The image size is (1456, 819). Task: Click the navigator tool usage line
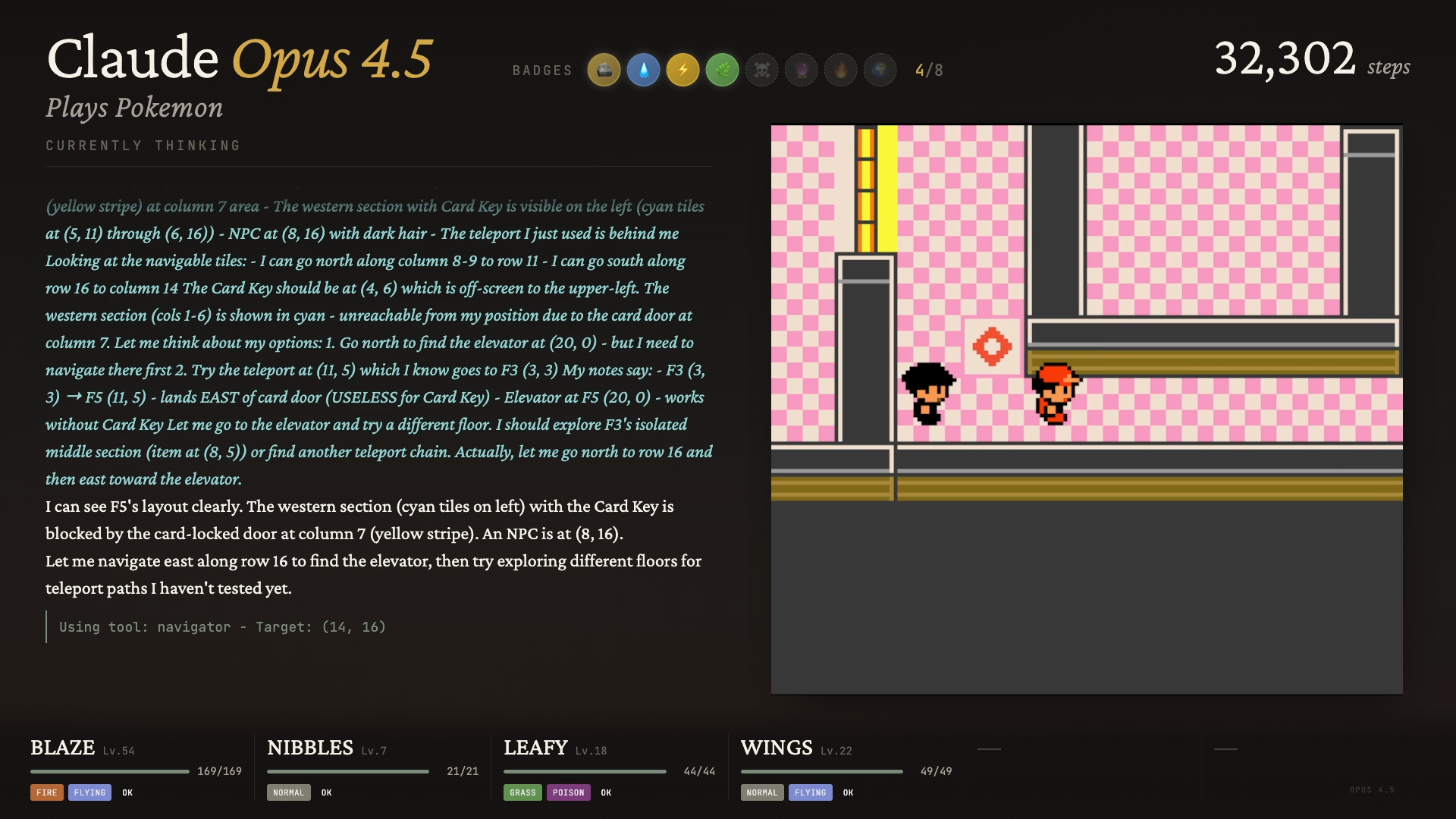click(222, 627)
